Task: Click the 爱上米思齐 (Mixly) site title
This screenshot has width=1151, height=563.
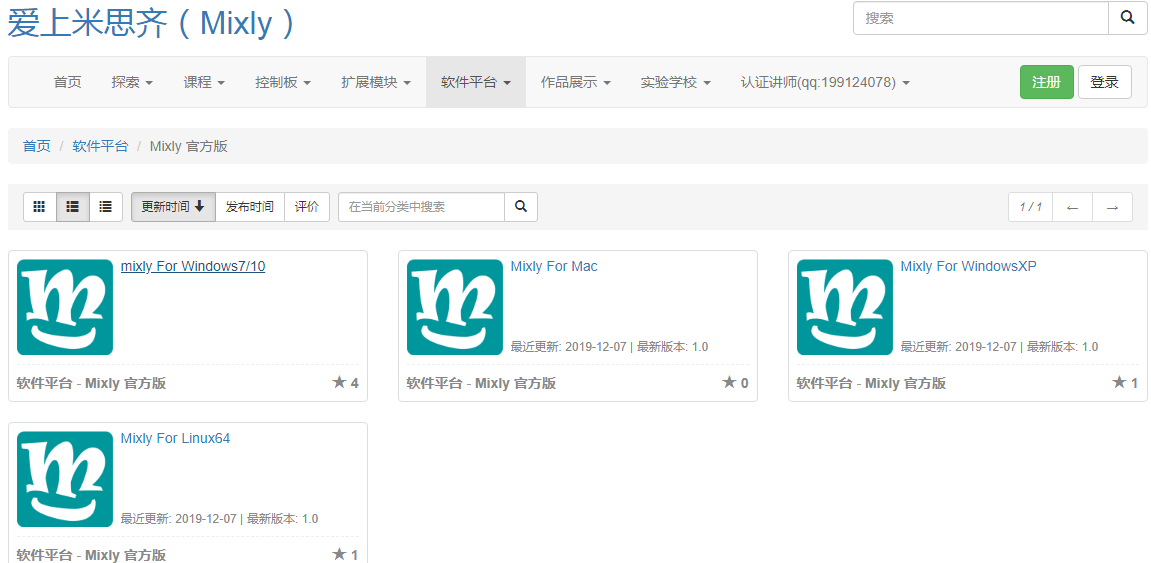Action: (x=150, y=23)
